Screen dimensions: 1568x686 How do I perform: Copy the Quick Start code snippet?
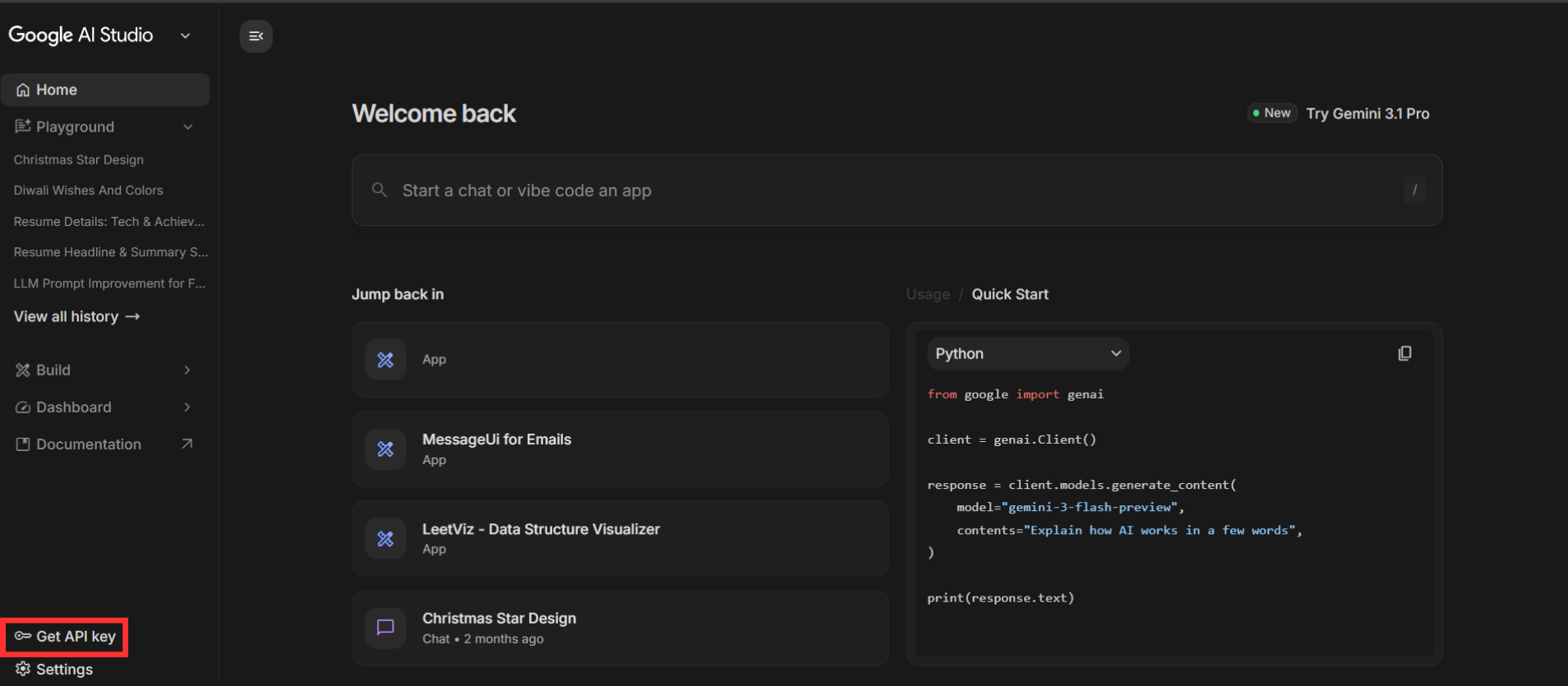point(1404,353)
